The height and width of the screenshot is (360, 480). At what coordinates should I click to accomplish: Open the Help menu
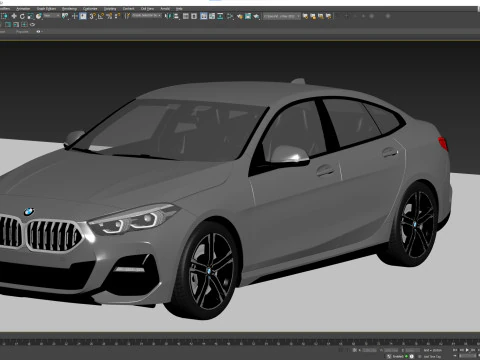[179, 9]
